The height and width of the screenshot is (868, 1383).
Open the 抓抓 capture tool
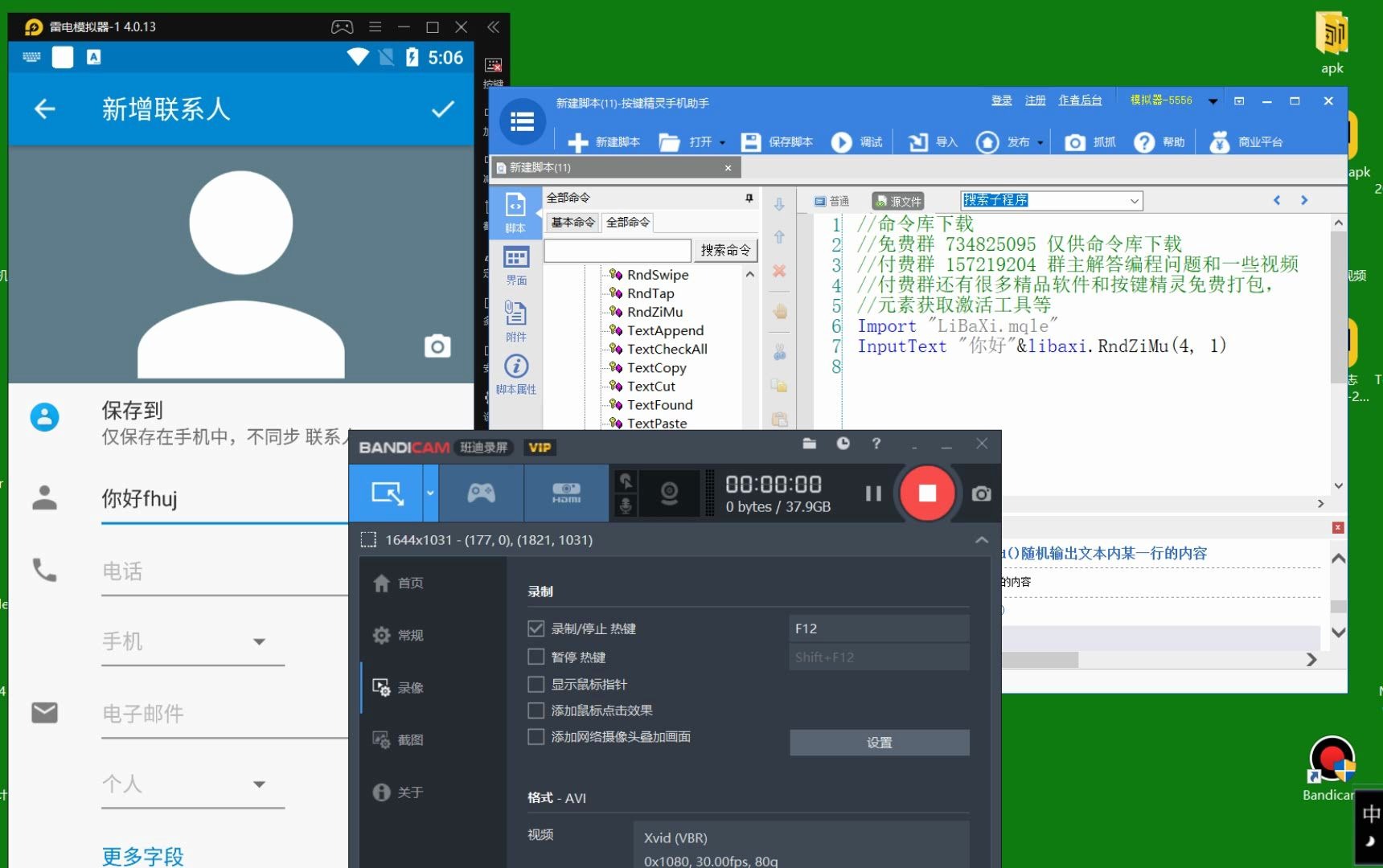point(1090,142)
